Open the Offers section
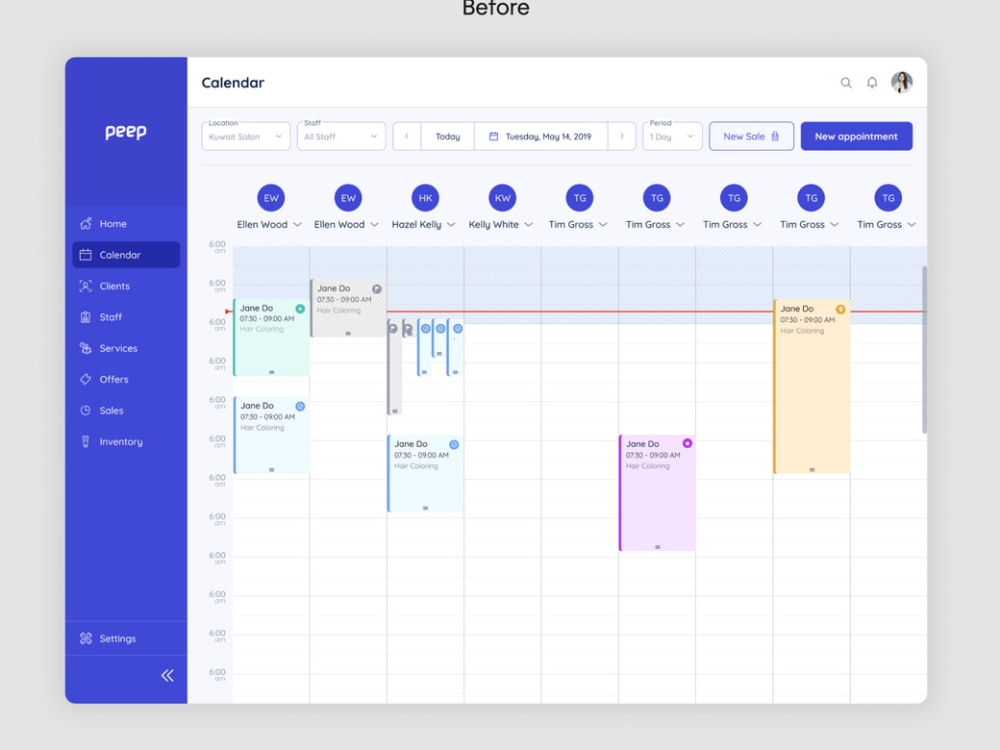The width and height of the screenshot is (1000, 750). click(x=112, y=379)
